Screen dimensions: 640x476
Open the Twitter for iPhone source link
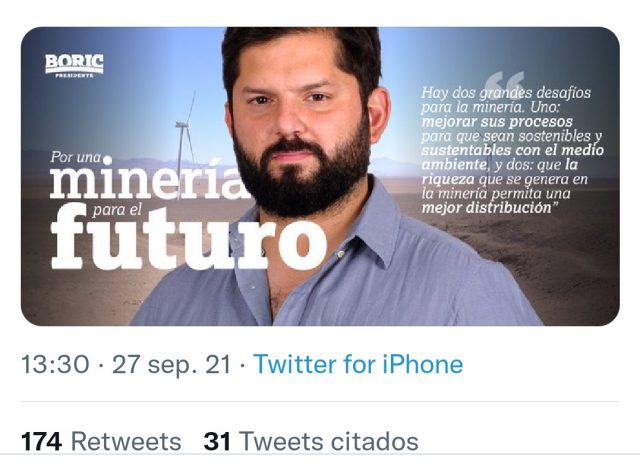pyautogui.click(x=358, y=364)
